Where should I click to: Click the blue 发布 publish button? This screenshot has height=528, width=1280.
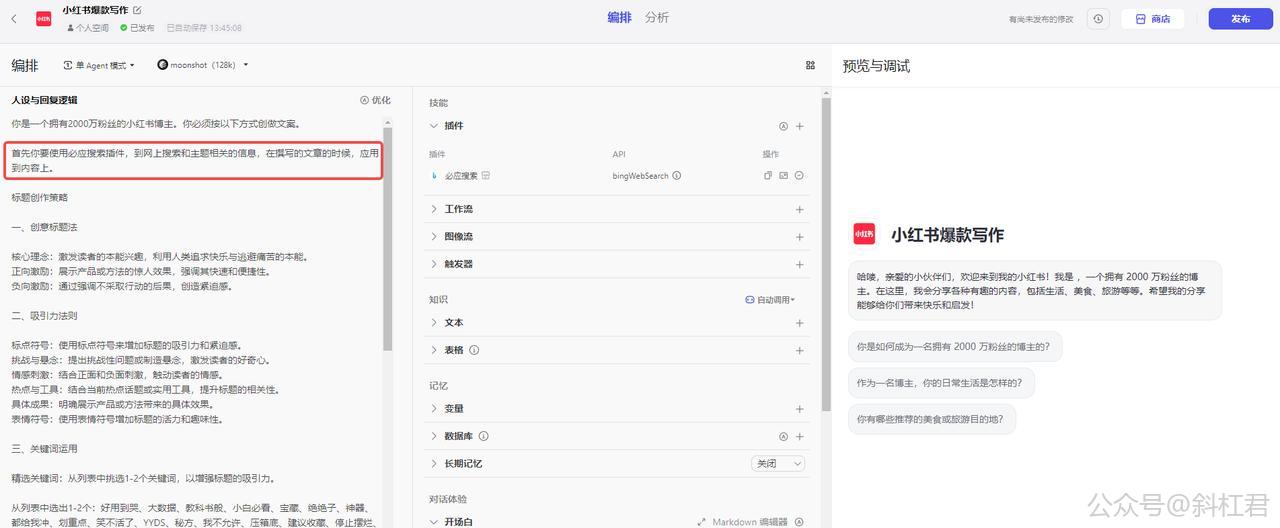click(x=1240, y=18)
